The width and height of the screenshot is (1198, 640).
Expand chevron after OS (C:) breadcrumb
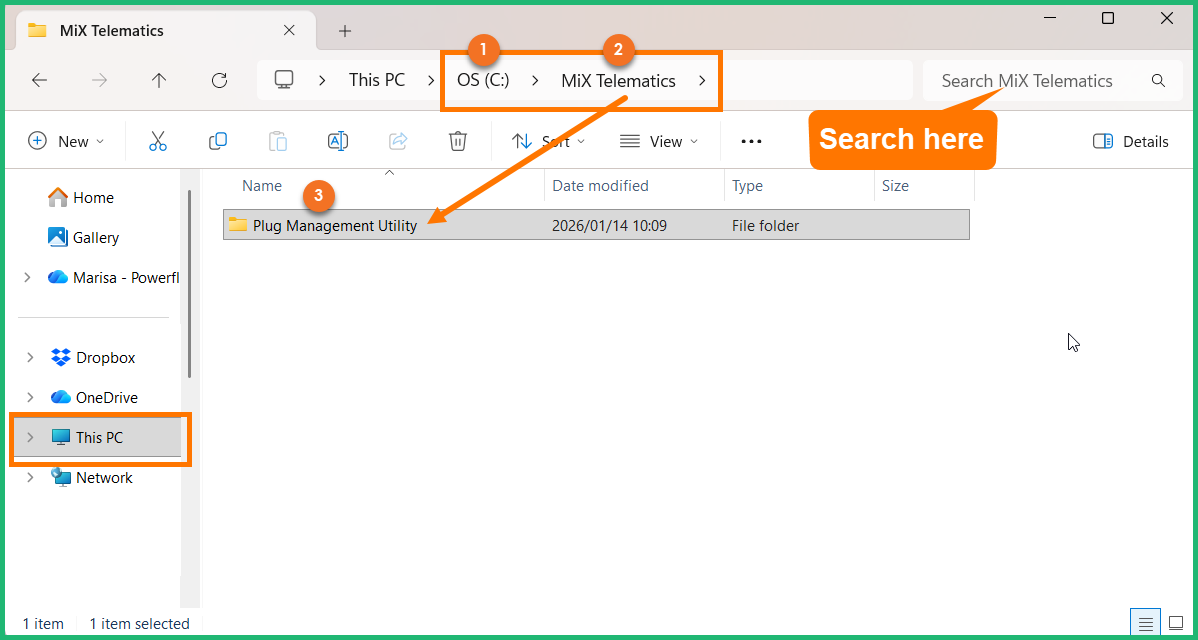coord(536,80)
